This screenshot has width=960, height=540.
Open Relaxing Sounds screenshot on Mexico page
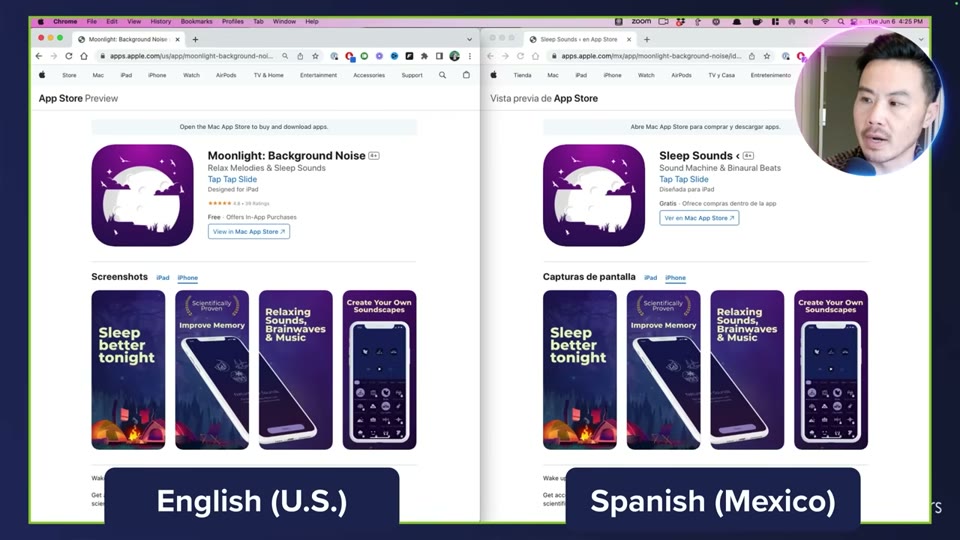(747, 370)
